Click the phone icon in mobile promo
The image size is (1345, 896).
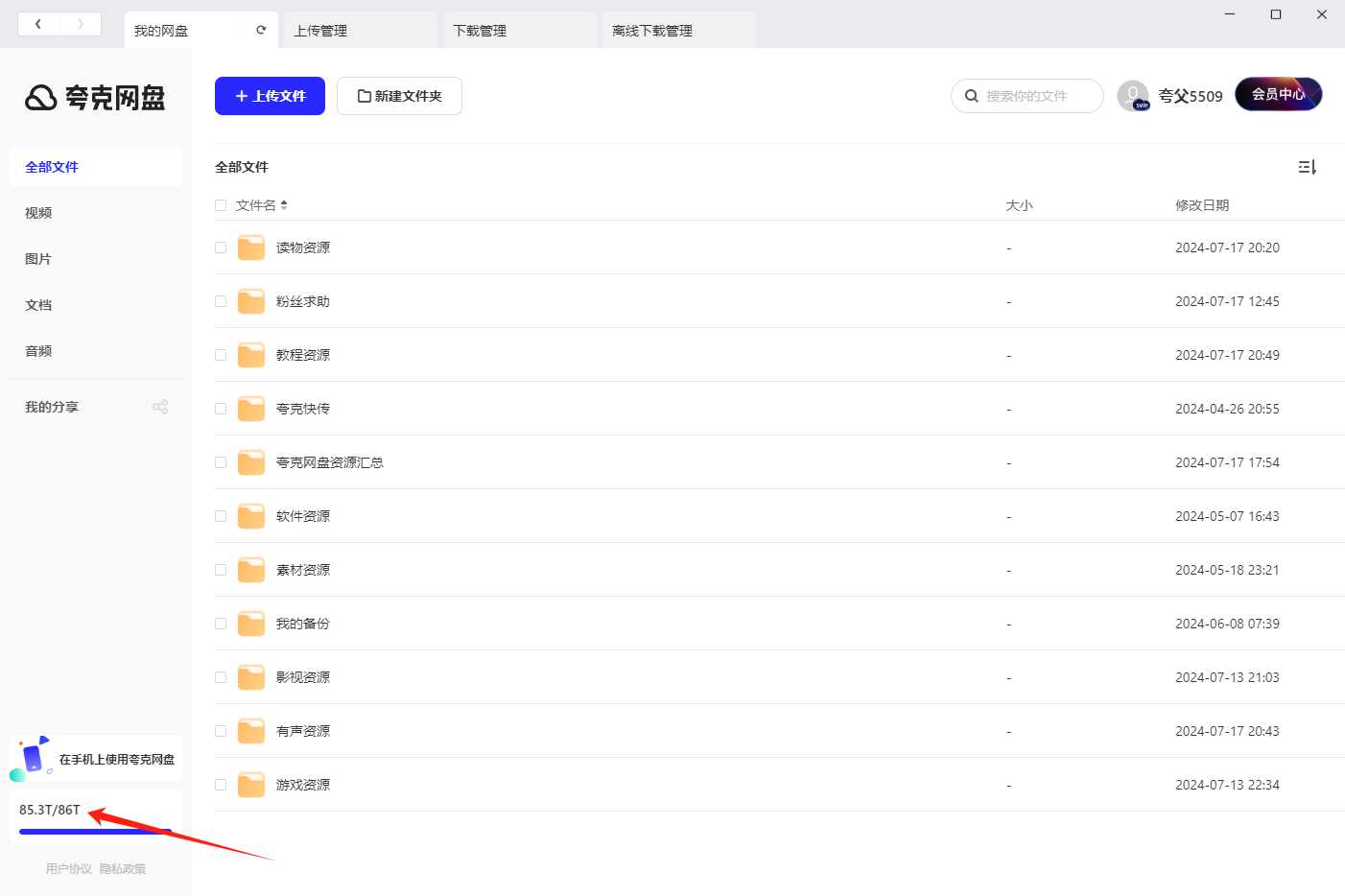(x=32, y=758)
